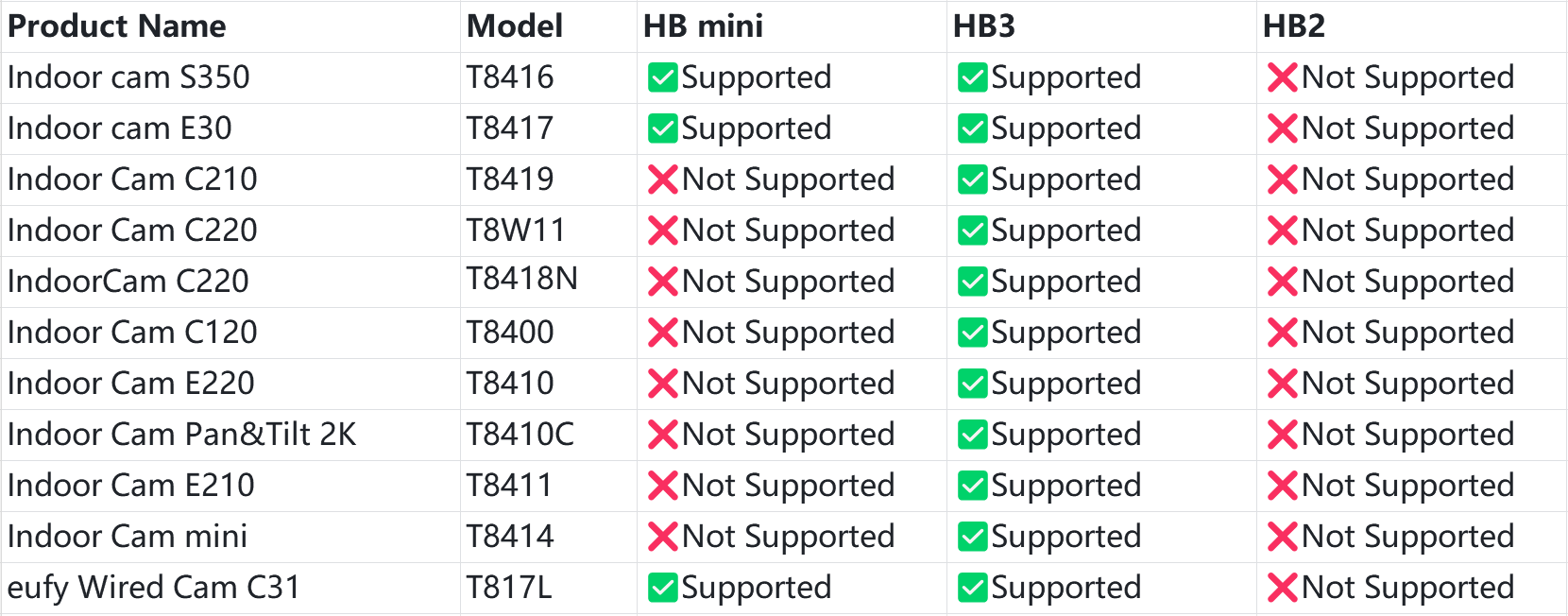
Task: Select the HB mini column header
Action: tap(703, 26)
